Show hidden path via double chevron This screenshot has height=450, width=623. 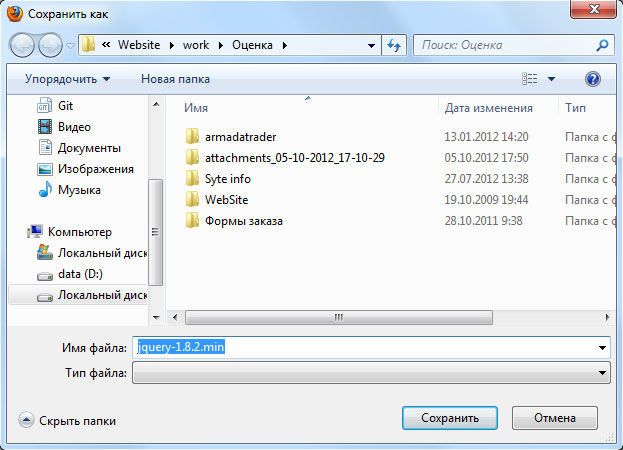[106, 44]
